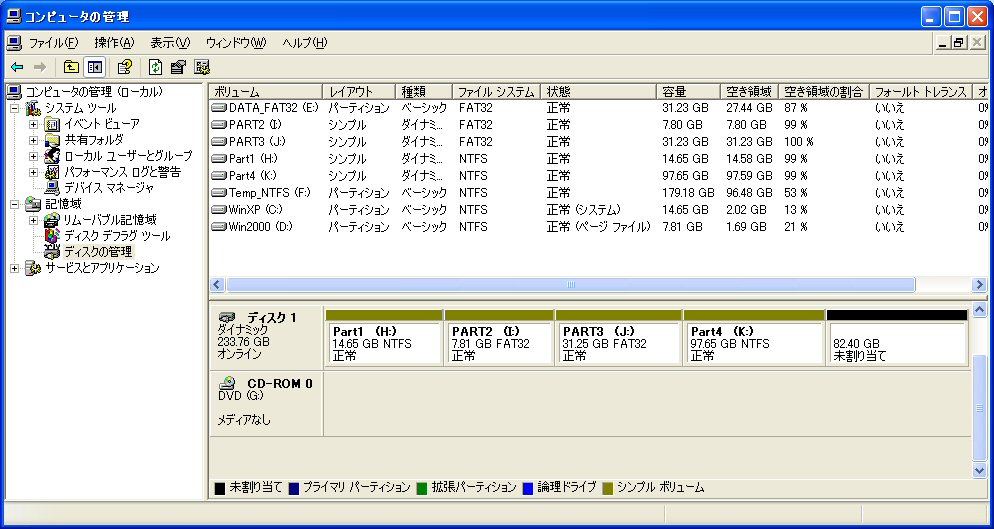Click the title bar computer icon
The height and width of the screenshot is (529, 994).
[x=14, y=16]
